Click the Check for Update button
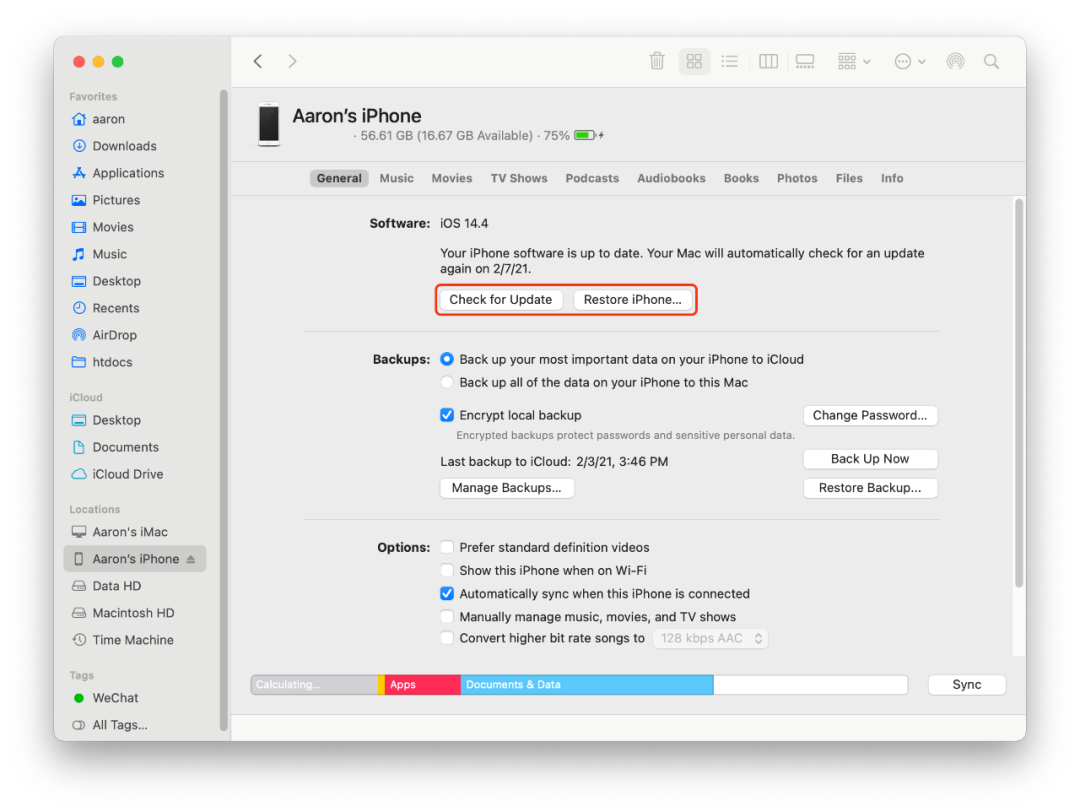 [x=500, y=299]
